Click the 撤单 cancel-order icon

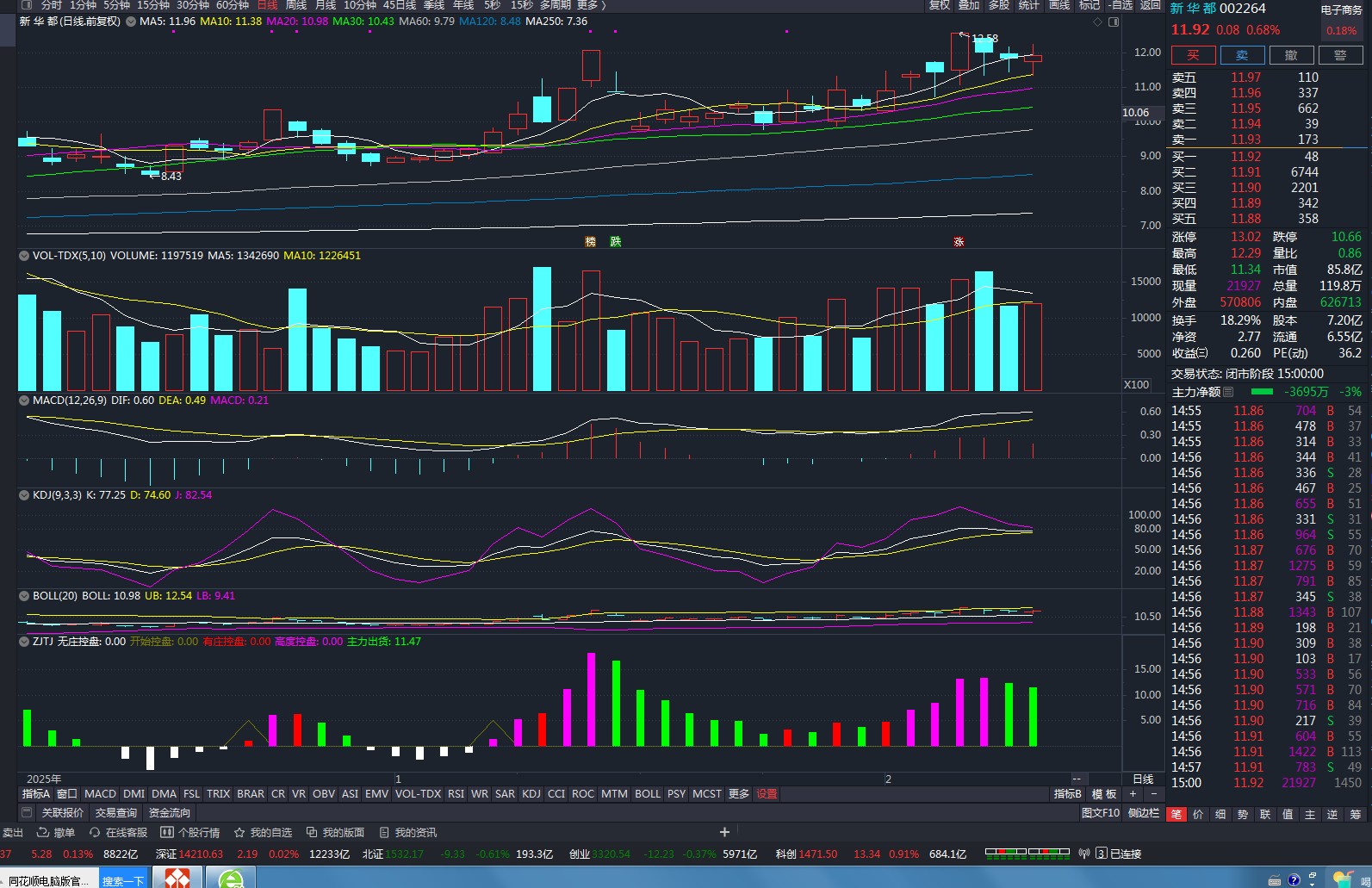pyautogui.click(x=42, y=833)
